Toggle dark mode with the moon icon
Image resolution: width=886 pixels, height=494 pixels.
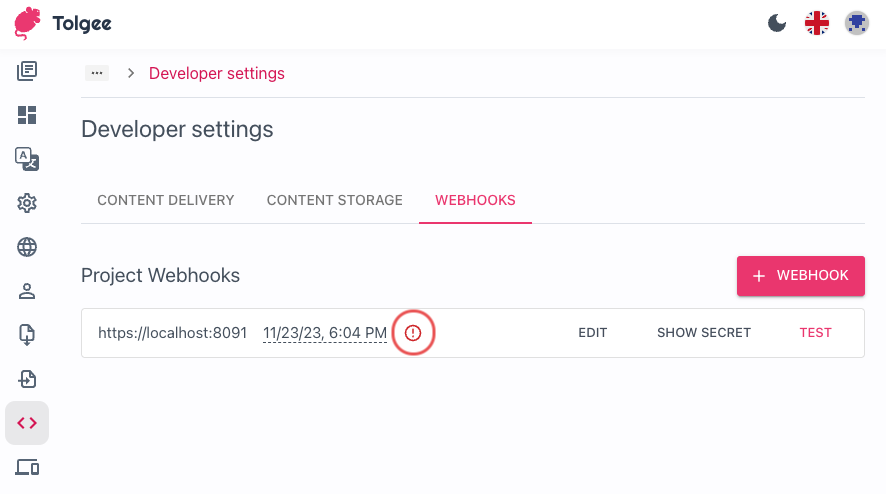(x=777, y=23)
